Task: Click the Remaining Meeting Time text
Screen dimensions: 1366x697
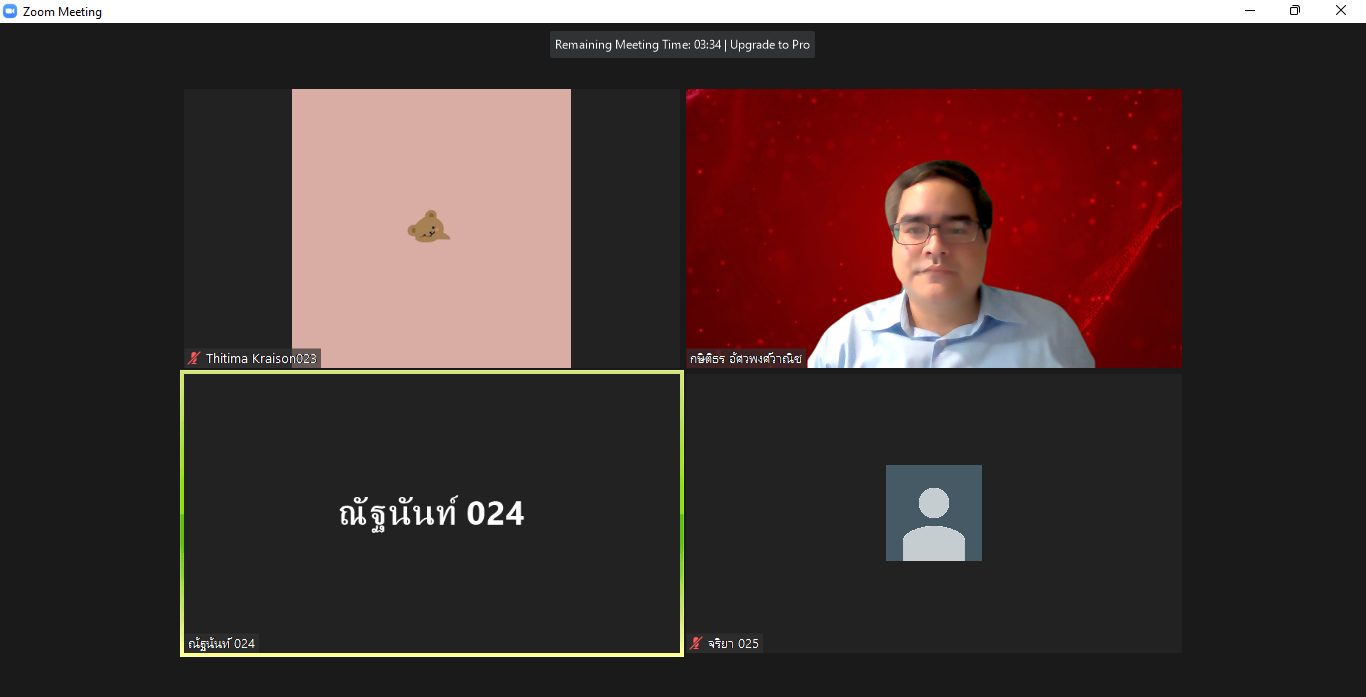Action: coord(638,45)
